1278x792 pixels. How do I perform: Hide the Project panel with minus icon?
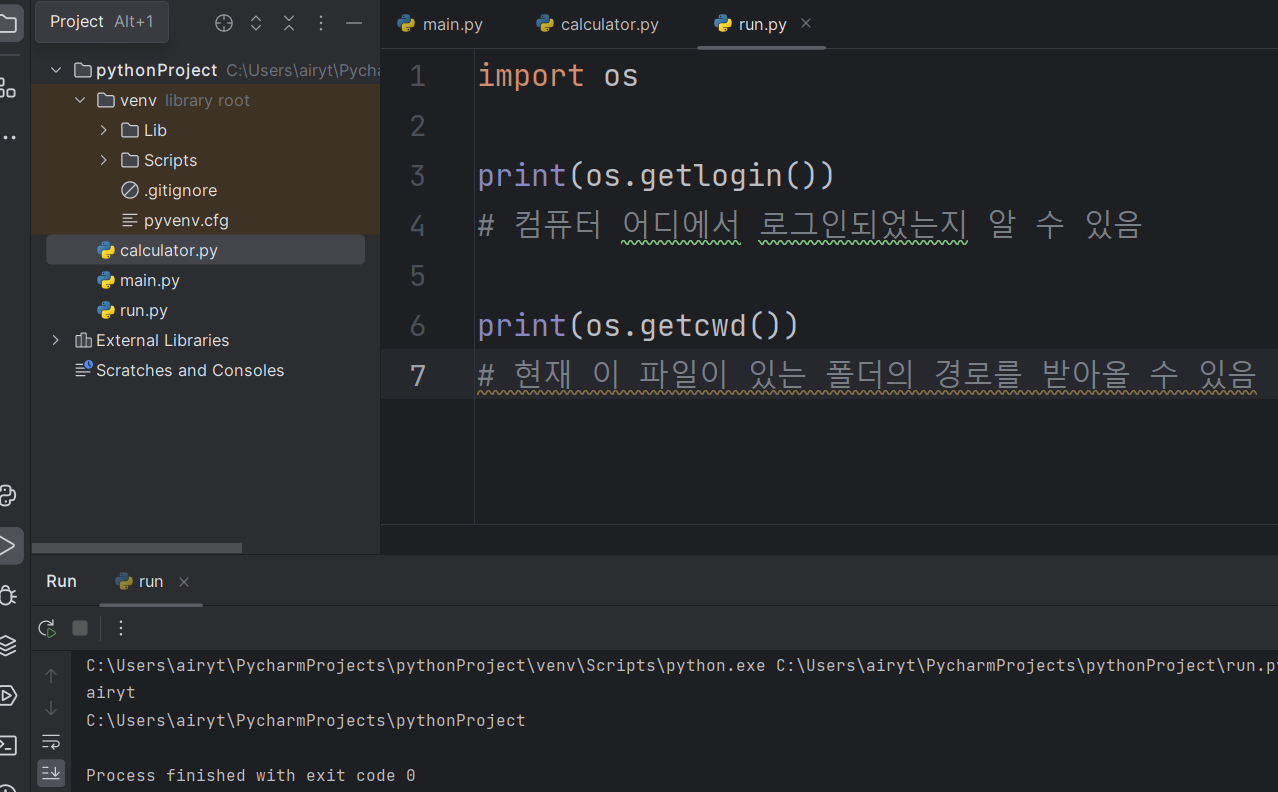(353, 22)
